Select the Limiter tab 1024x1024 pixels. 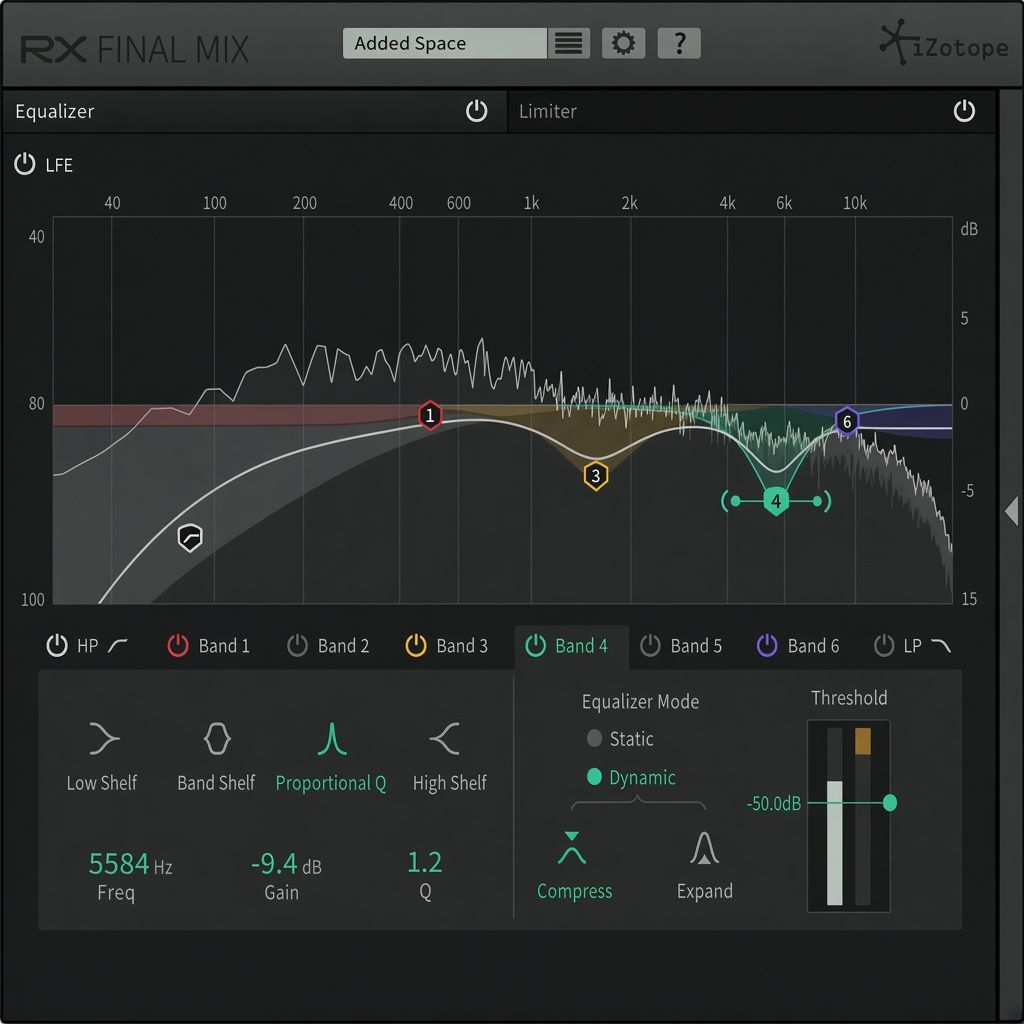click(x=751, y=112)
